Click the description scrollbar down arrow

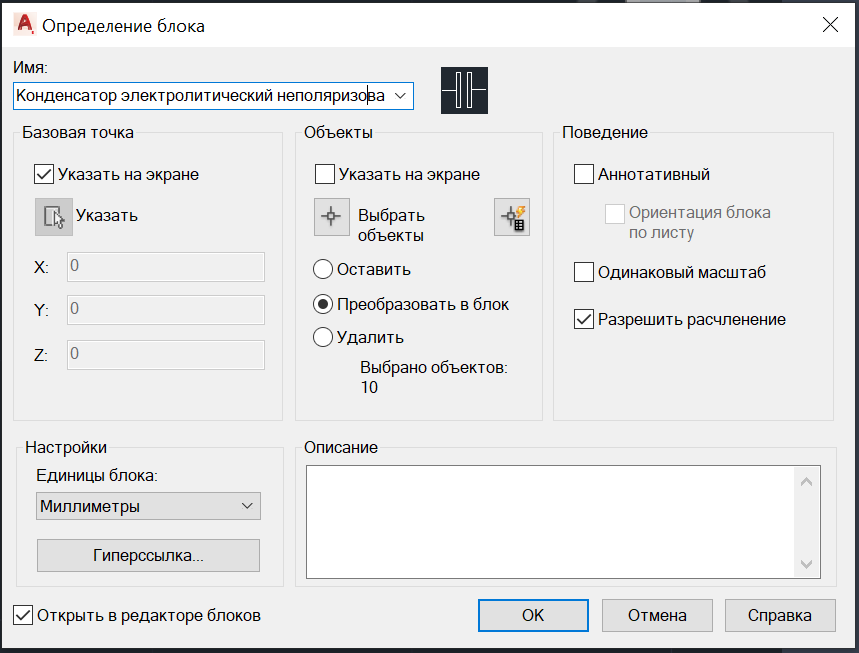[x=806, y=564]
